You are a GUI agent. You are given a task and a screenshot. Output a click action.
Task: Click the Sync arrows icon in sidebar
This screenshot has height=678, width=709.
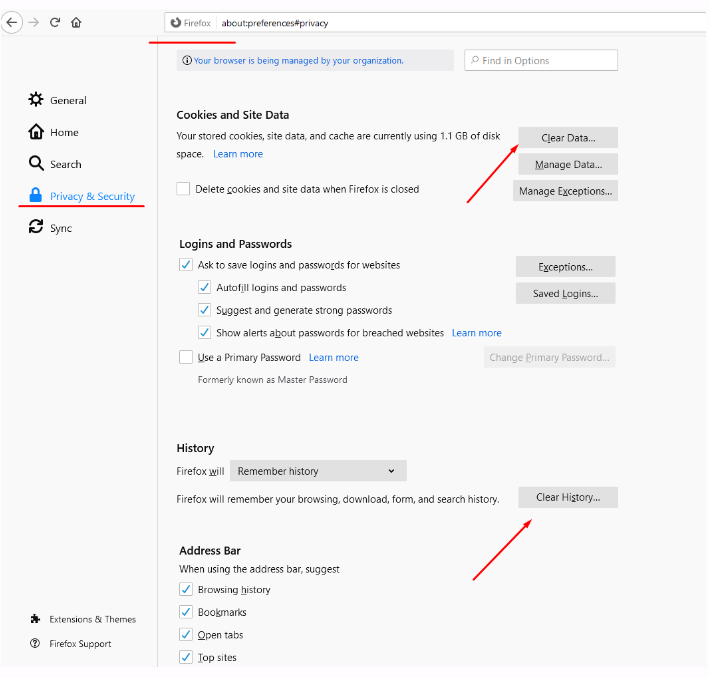tap(36, 227)
